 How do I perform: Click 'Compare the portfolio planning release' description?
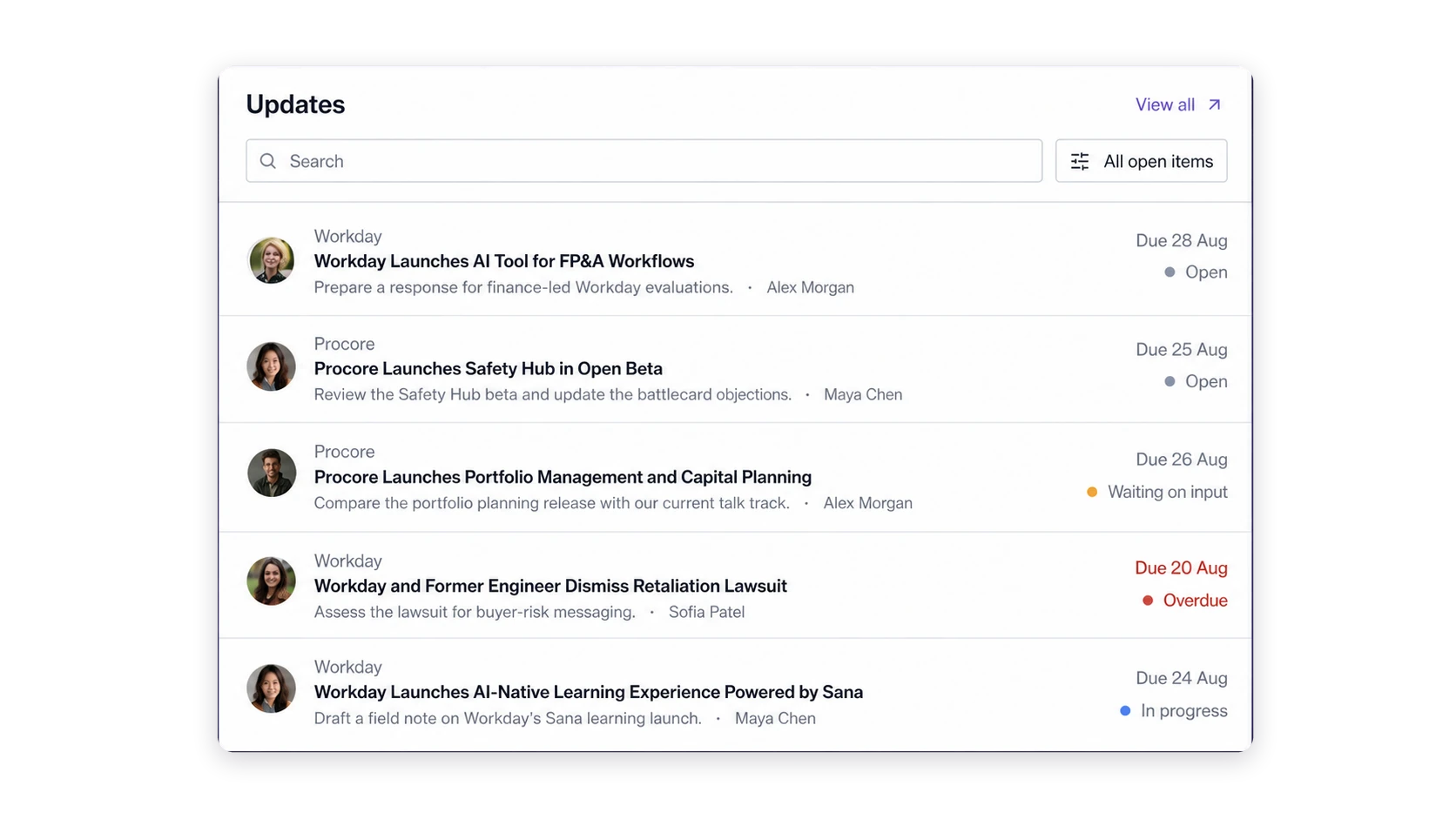point(551,503)
